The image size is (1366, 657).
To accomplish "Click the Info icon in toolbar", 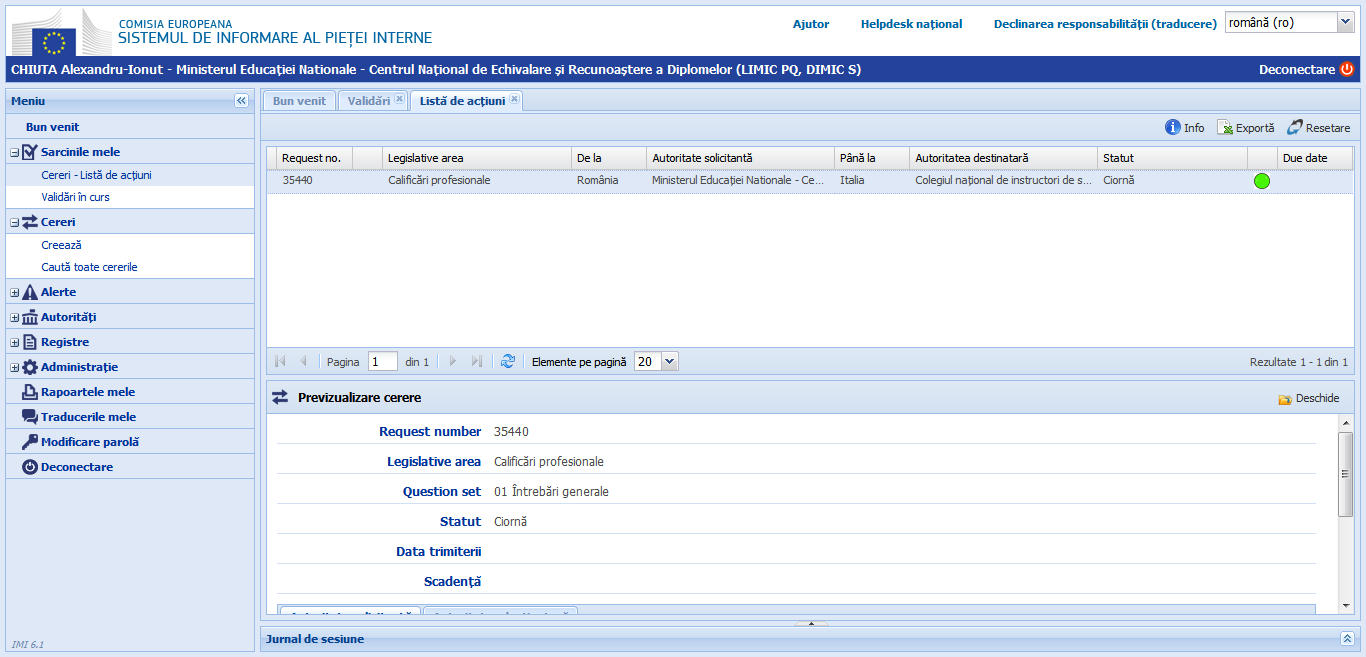I will 1173,128.
